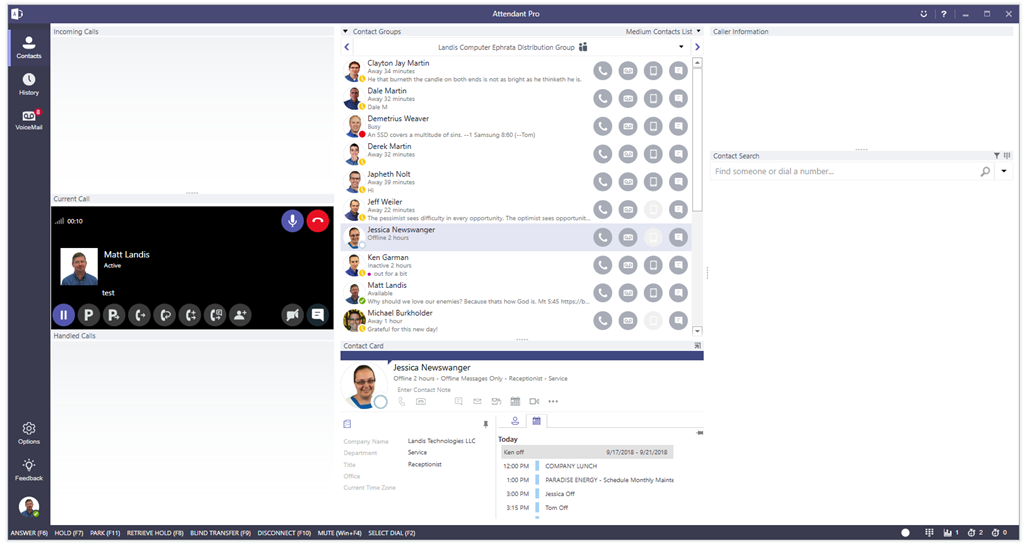Switch to contact card person tab

tap(515, 421)
